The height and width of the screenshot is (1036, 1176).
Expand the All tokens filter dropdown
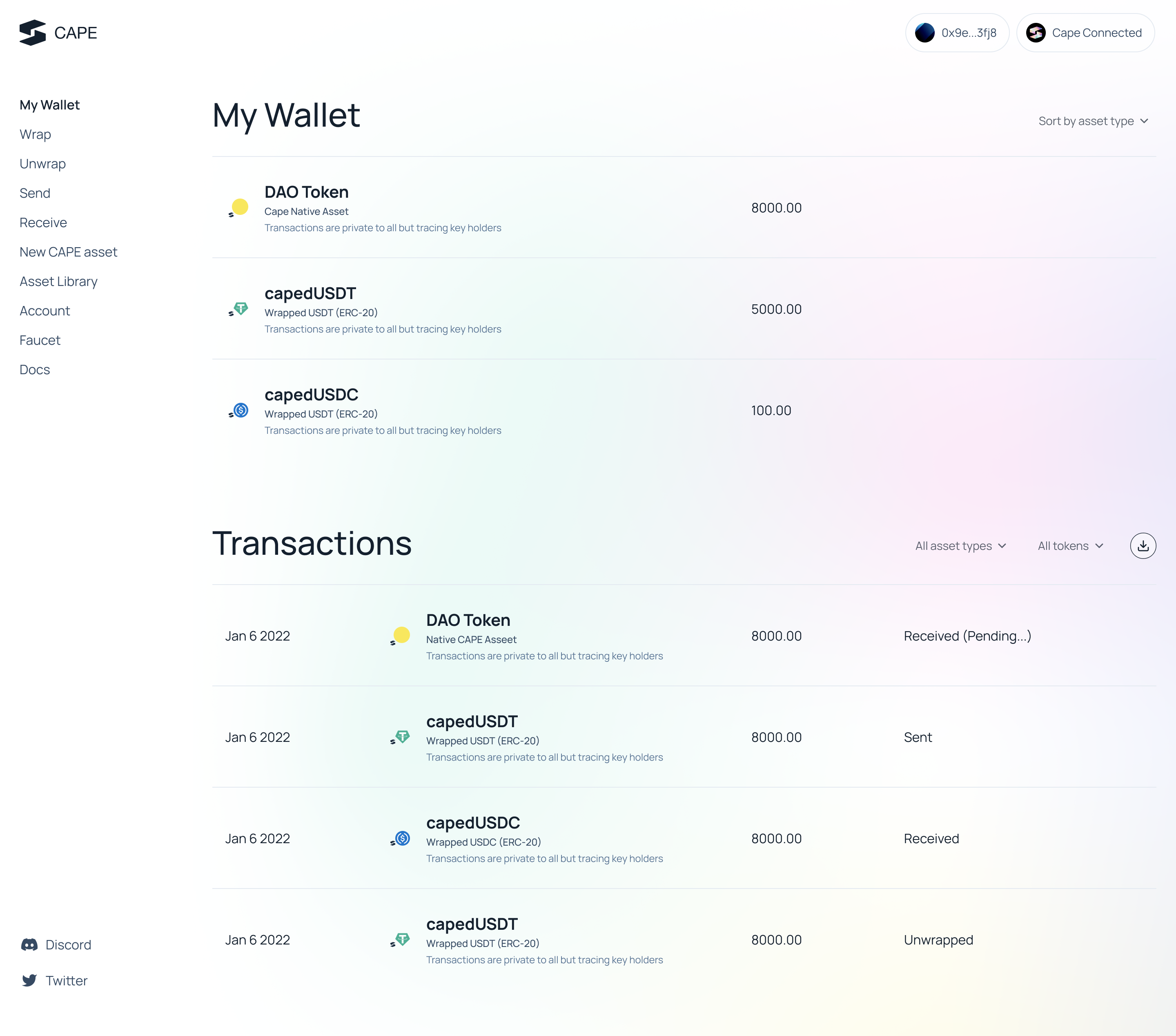(1070, 545)
